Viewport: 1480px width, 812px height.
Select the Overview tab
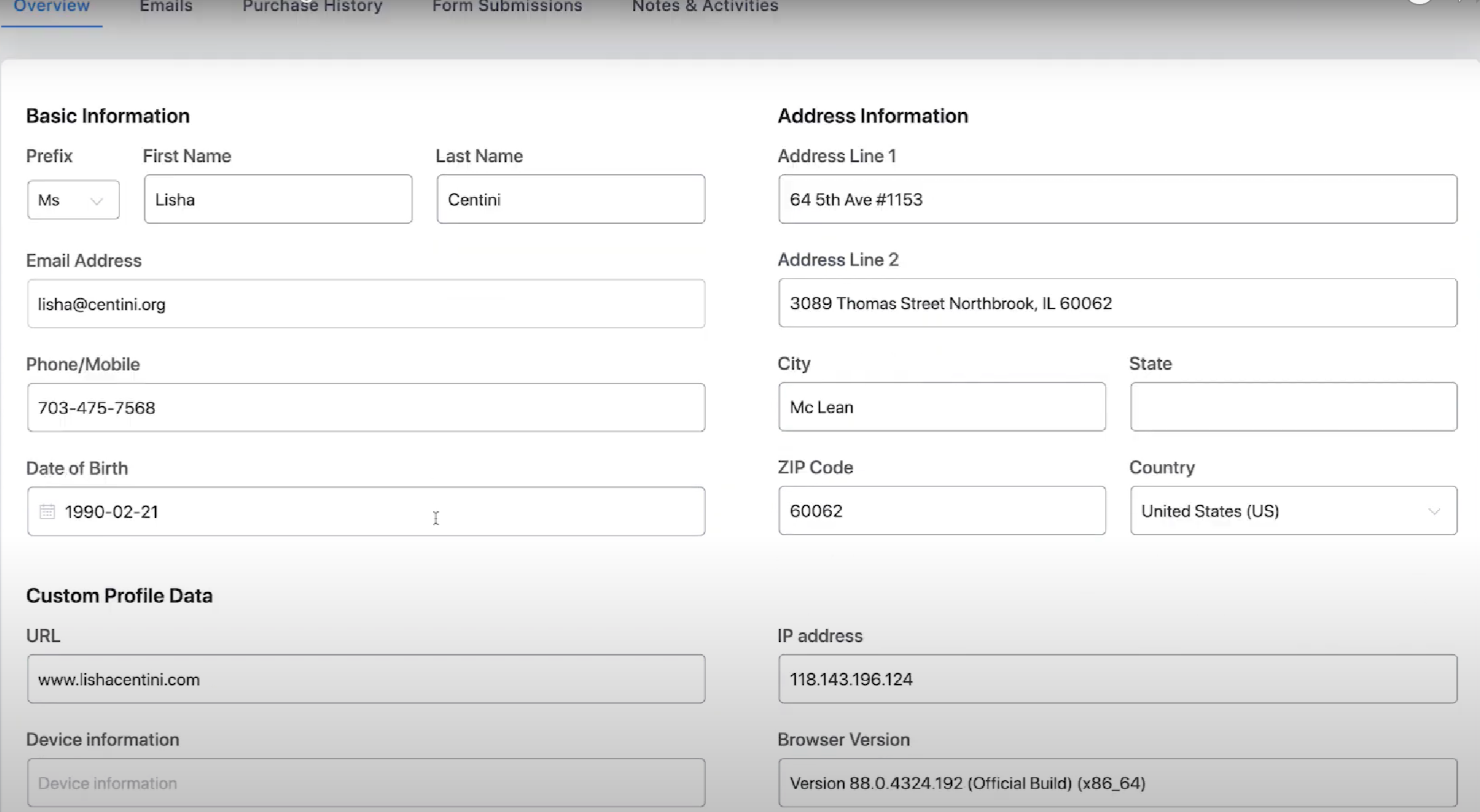51,7
